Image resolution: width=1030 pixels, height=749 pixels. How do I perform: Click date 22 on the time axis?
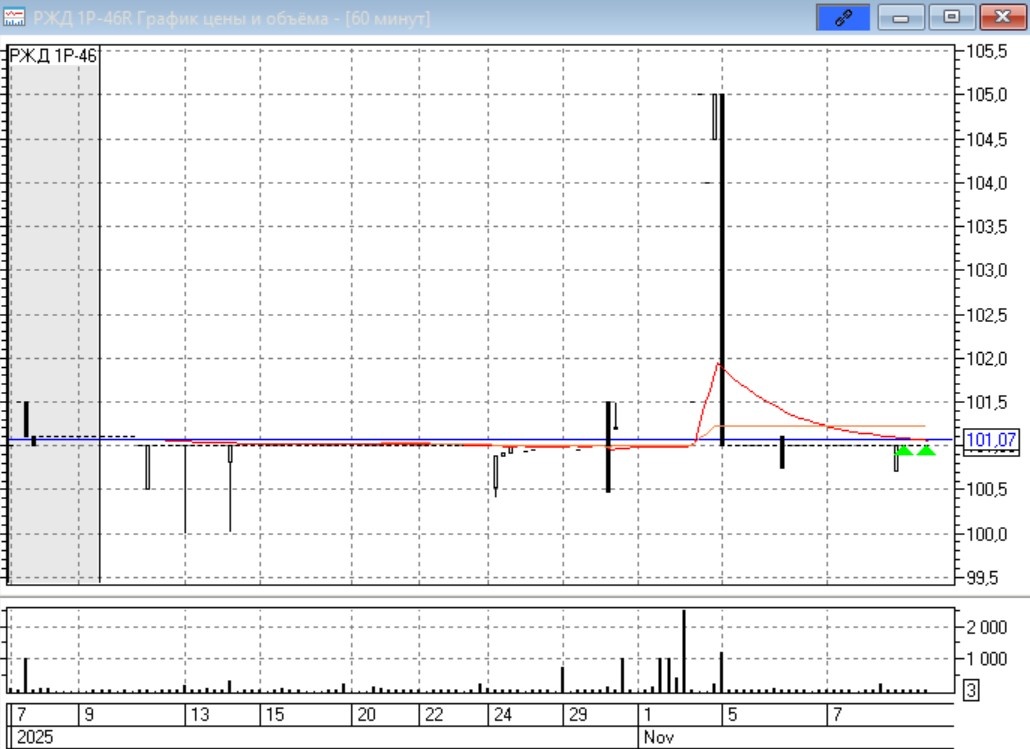pyautogui.click(x=434, y=715)
